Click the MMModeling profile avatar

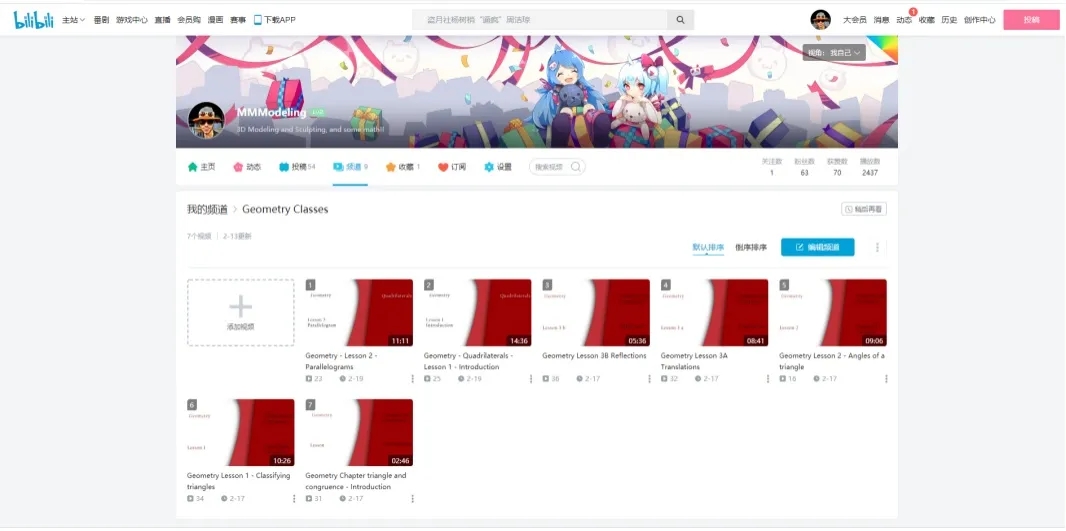[x=206, y=120]
